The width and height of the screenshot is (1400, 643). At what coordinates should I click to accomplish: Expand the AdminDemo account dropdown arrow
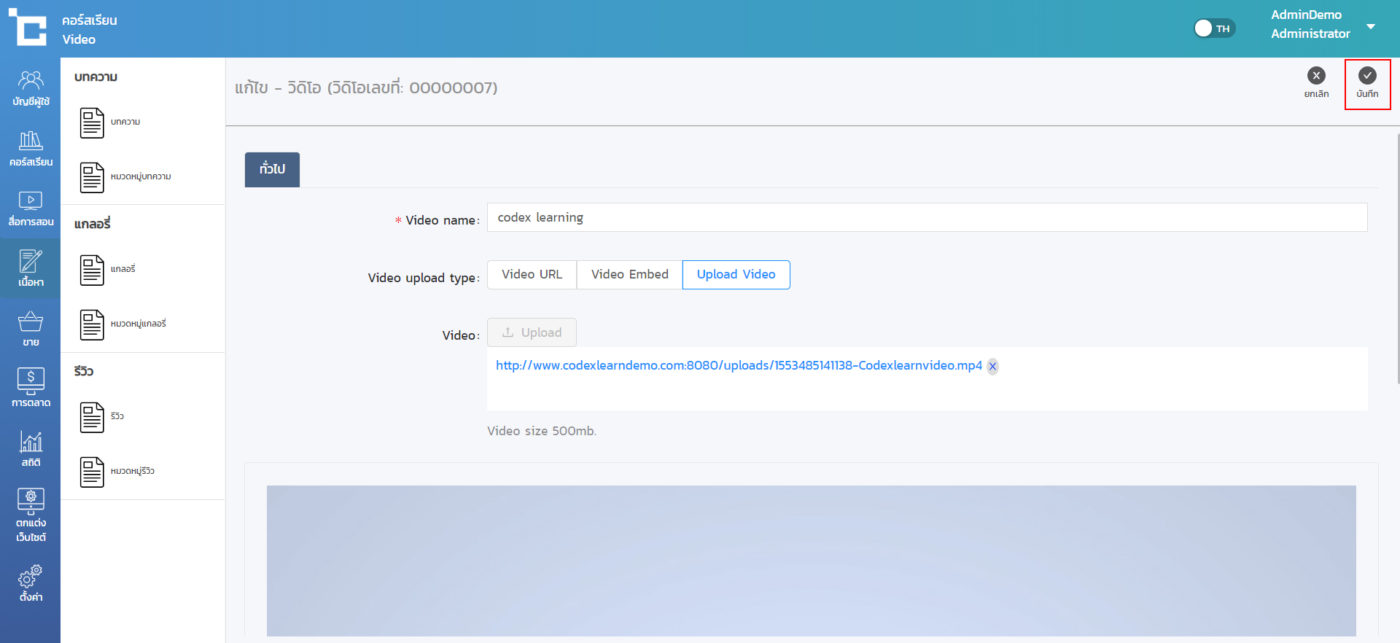pyautogui.click(x=1371, y=26)
